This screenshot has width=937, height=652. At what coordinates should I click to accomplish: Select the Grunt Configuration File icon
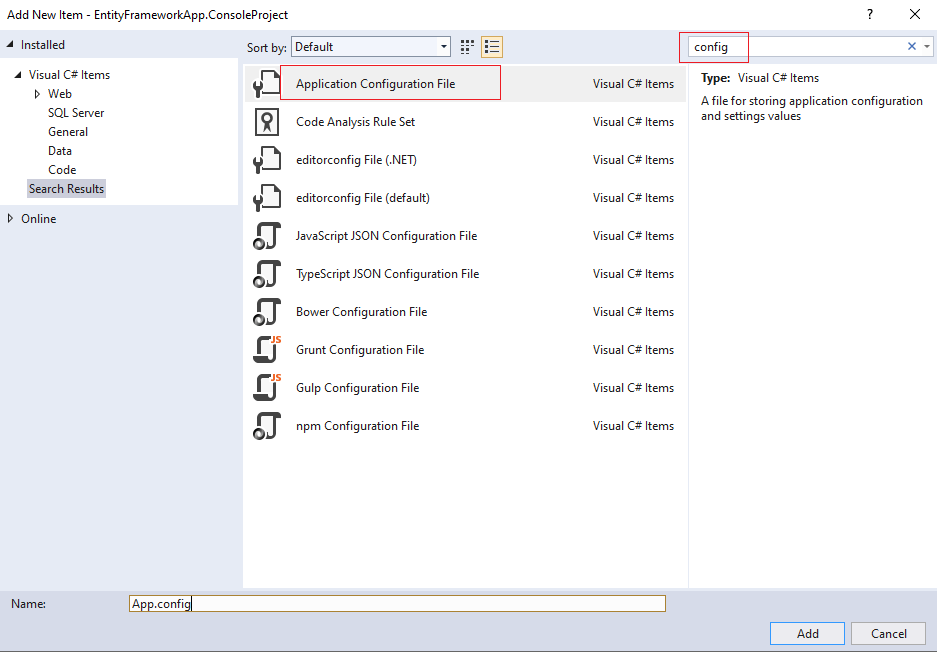coord(266,349)
